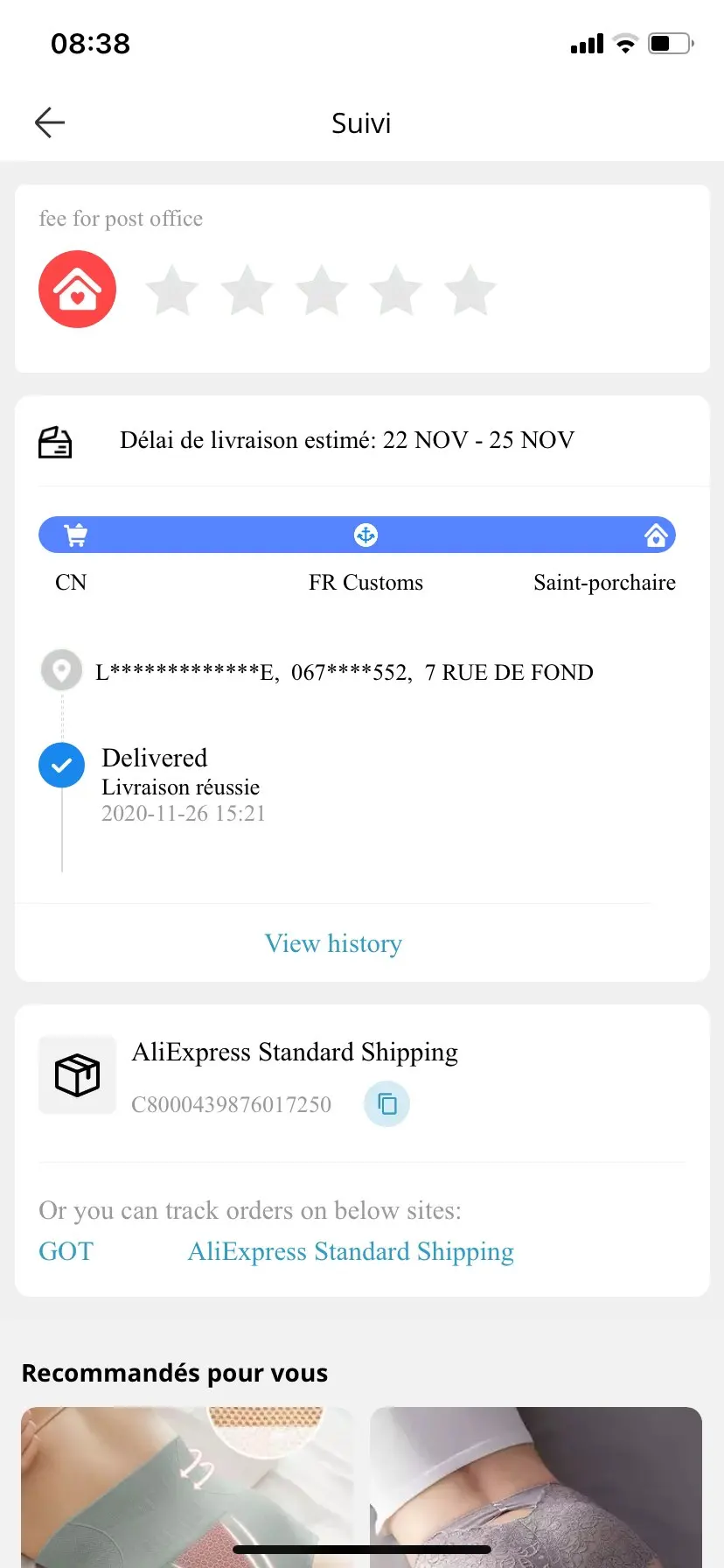The image size is (724, 1568).
Task: Rate one star for post office
Action: point(172,290)
